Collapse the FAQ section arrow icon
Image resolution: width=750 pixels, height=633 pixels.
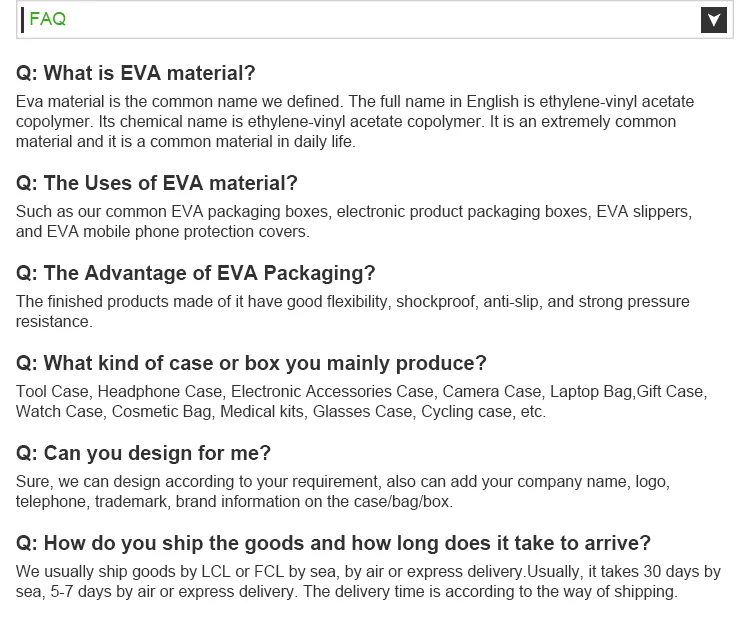714,20
